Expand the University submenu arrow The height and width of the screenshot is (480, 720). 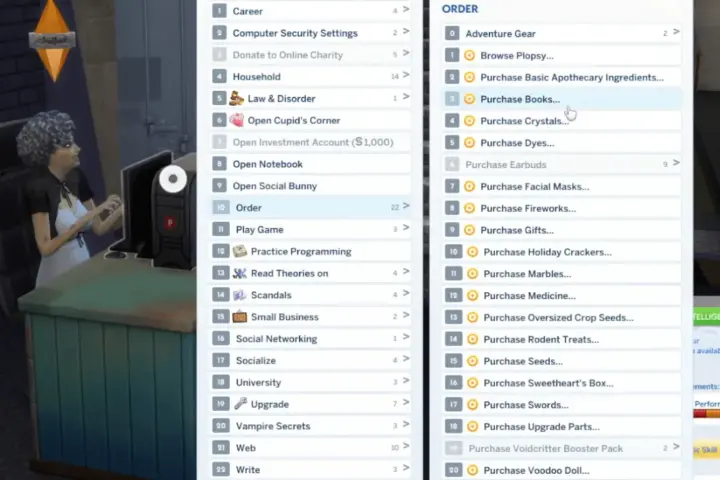pyautogui.click(x=406, y=380)
